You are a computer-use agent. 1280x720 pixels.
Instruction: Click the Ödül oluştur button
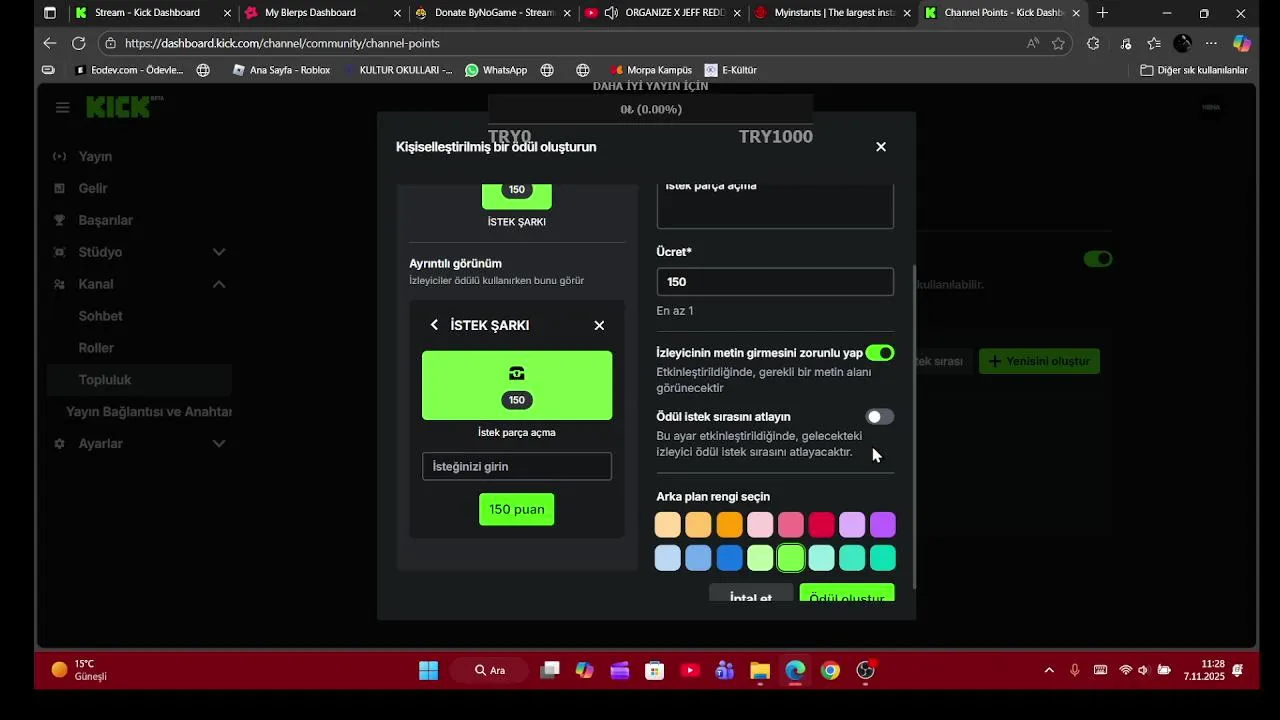coord(847,593)
